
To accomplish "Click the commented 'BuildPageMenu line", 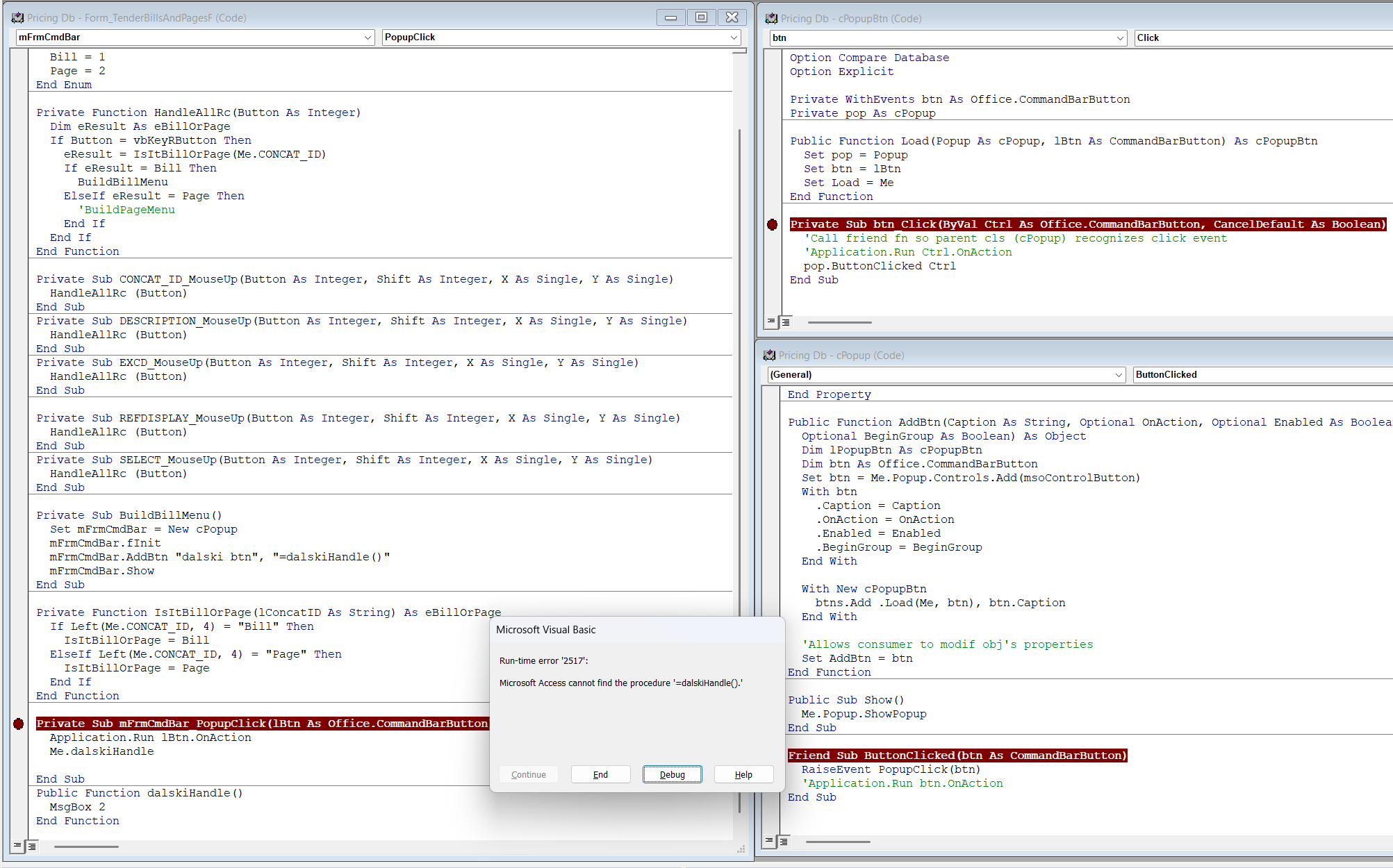I will tap(126, 210).
